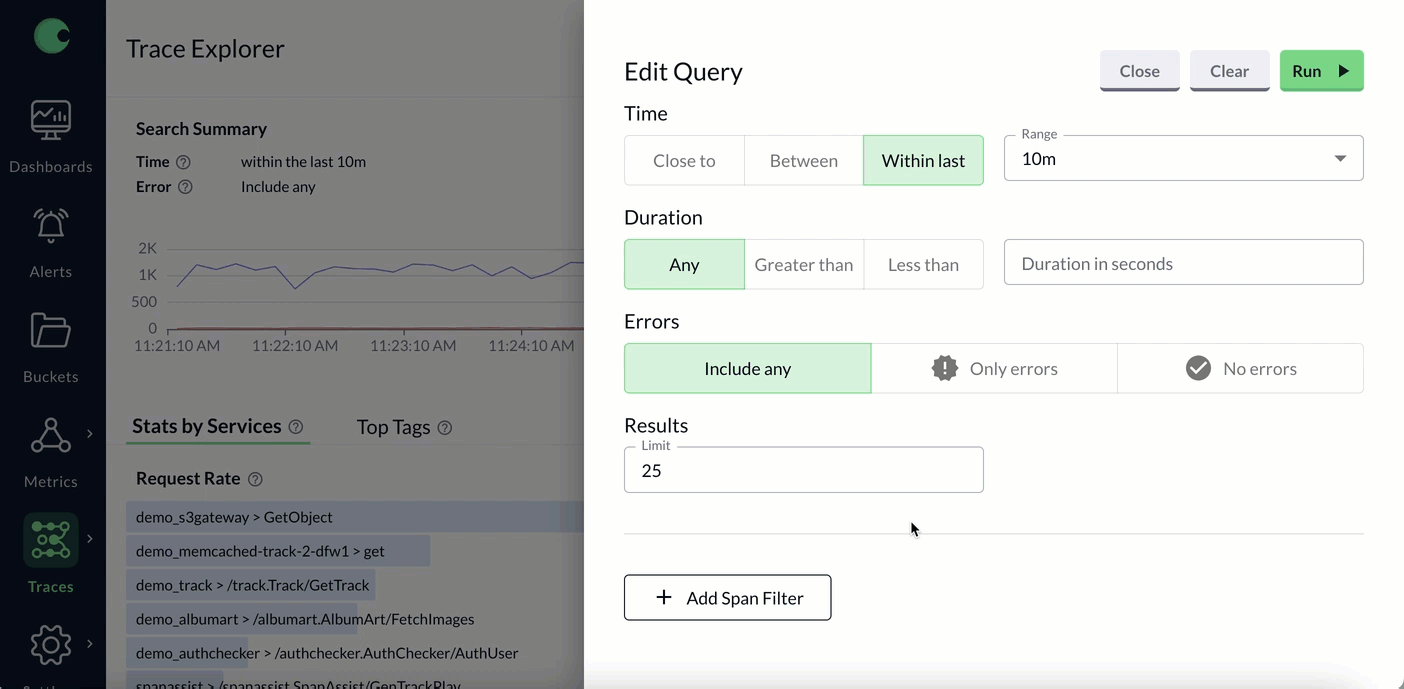Viewport: 1404px width, 689px height.
Task: Click the demo_s3gateway > GetObject row
Action: [355, 517]
